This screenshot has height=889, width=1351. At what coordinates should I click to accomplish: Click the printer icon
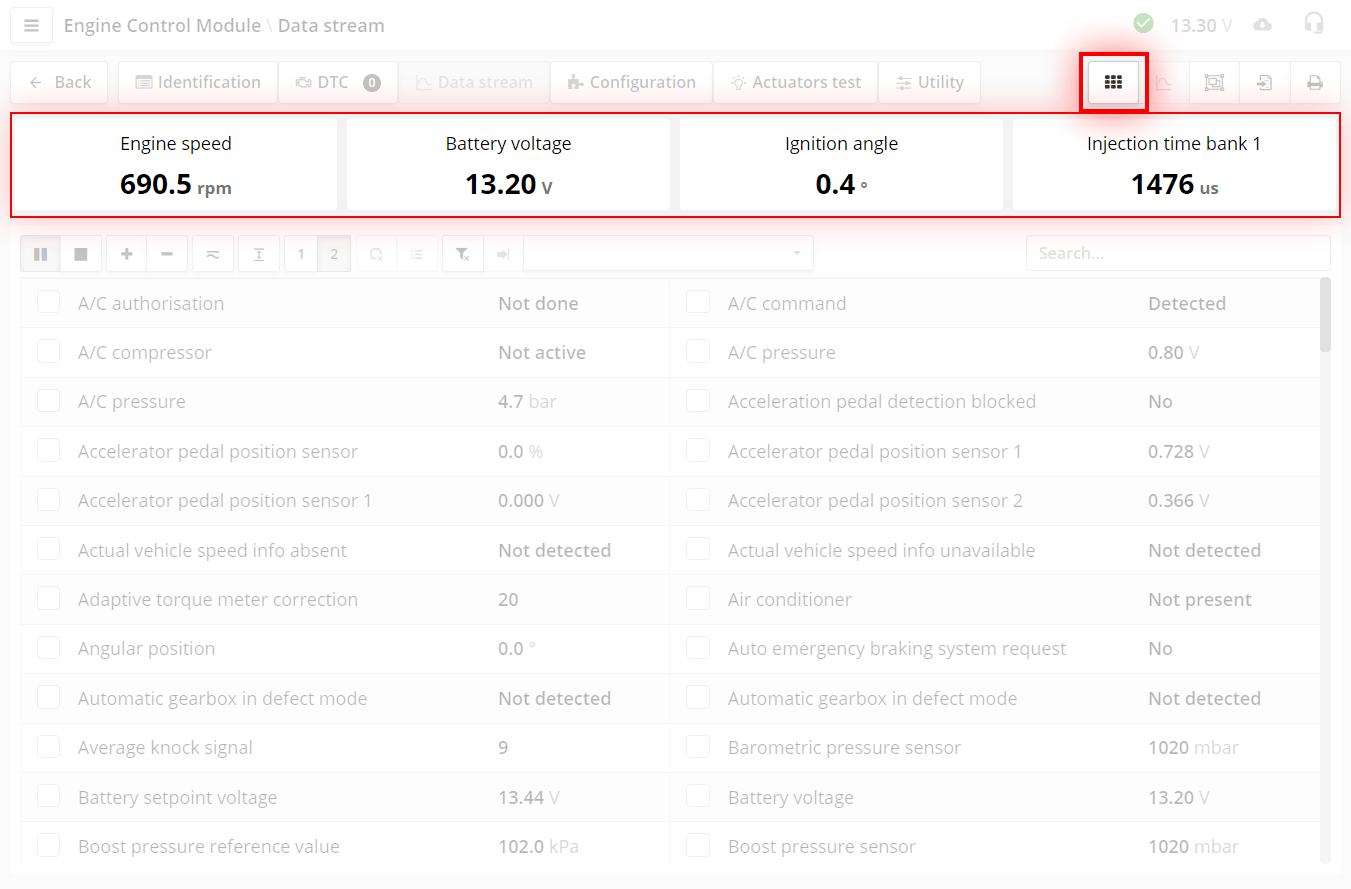1315,83
